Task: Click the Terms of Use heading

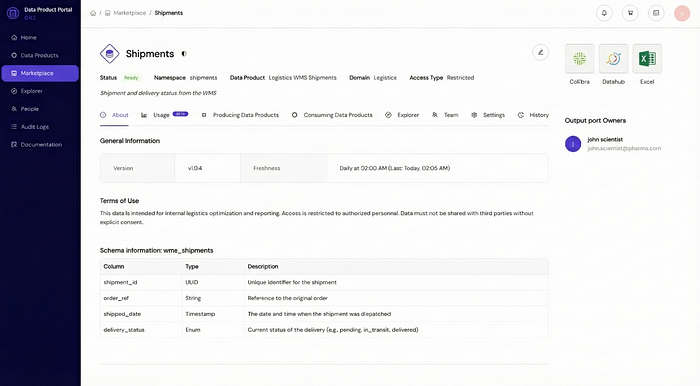Action: 119,201
